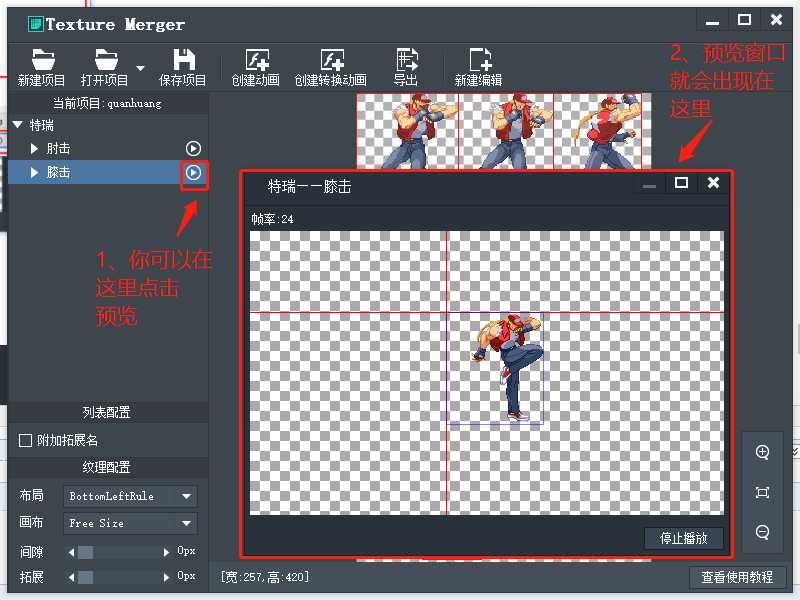Enable the 附加拓展名 checkbox
This screenshot has width=800, height=600.
25,440
